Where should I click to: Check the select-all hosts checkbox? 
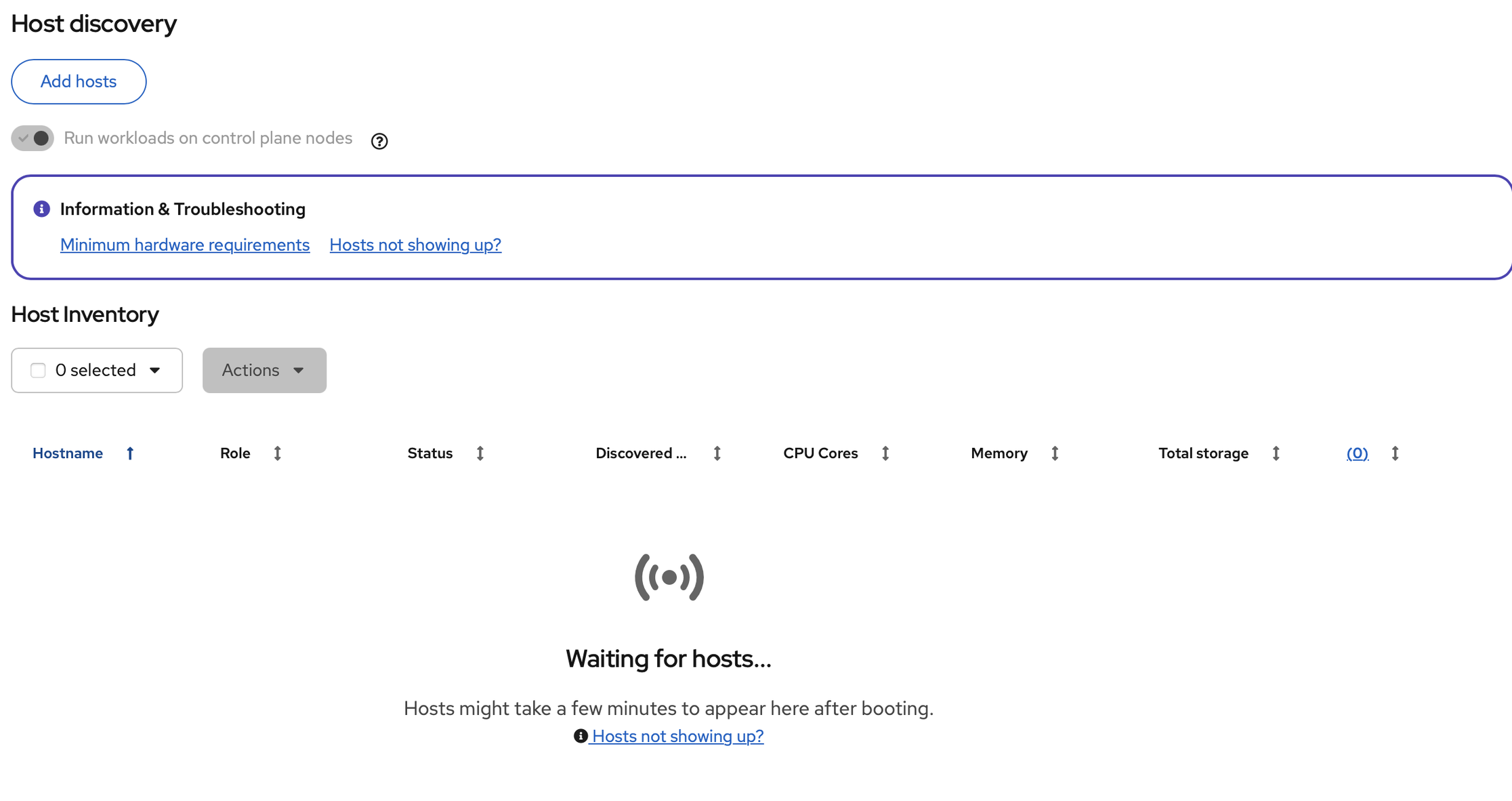(x=38, y=370)
